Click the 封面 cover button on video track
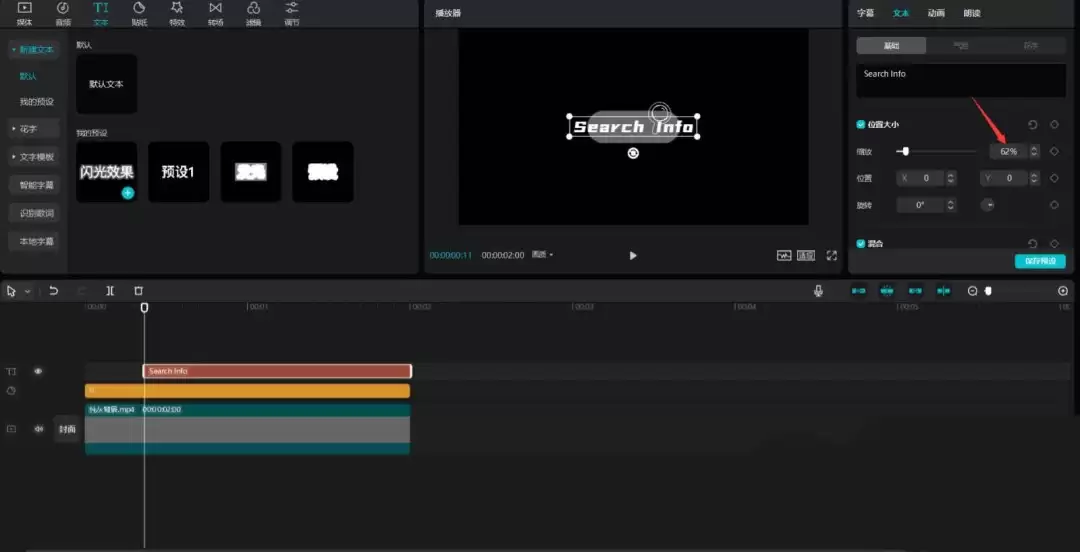Viewport: 1080px width, 552px height. click(x=68, y=429)
